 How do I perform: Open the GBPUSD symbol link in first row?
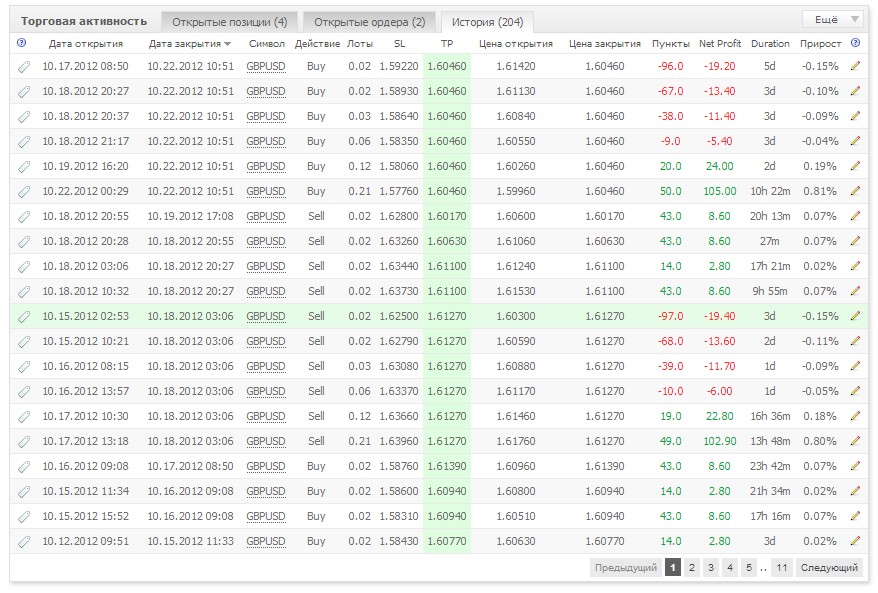tap(266, 66)
